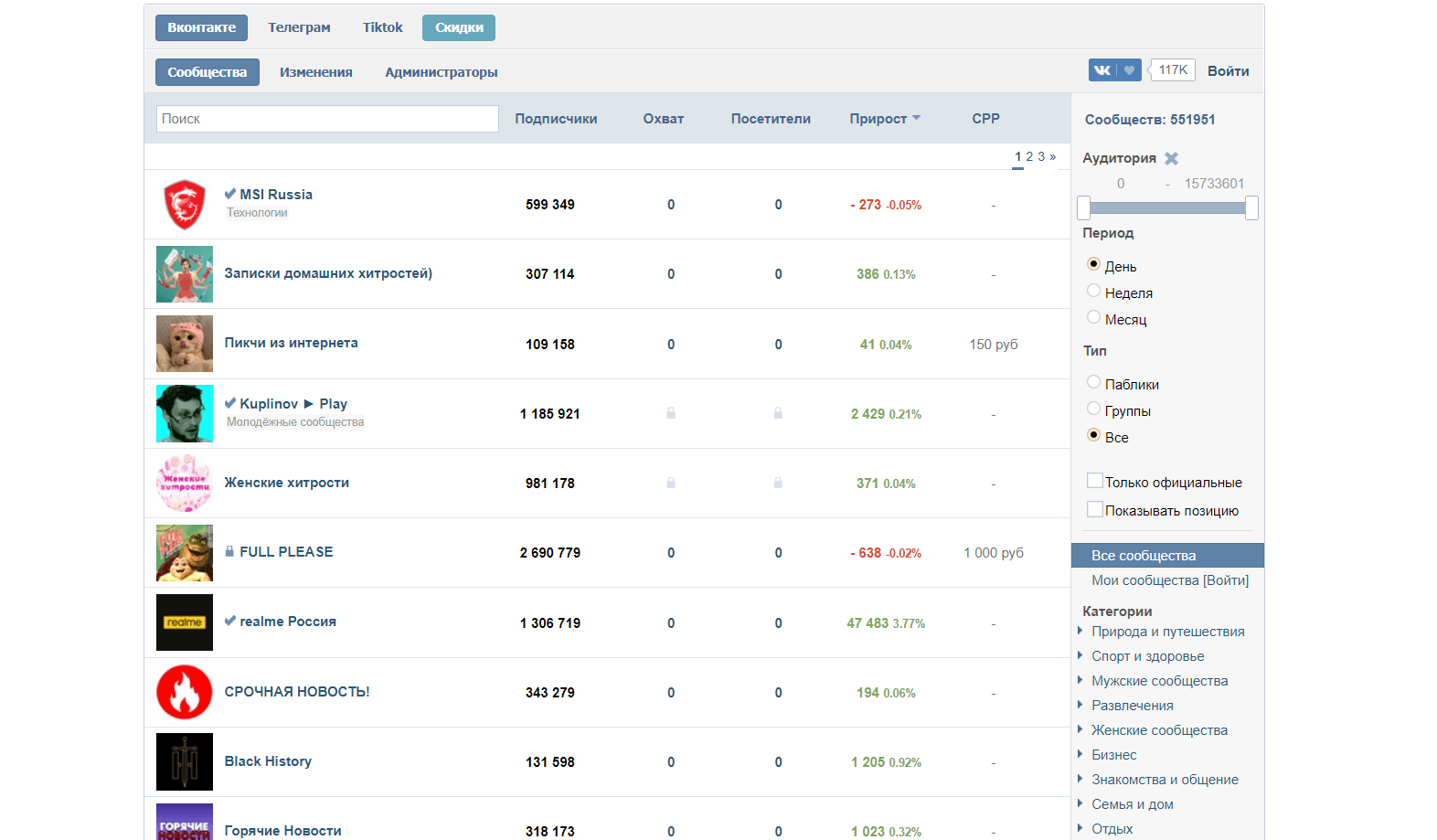Reset audience filter with X icon
Image resolution: width=1437 pixels, height=840 pixels.
coord(1171,158)
